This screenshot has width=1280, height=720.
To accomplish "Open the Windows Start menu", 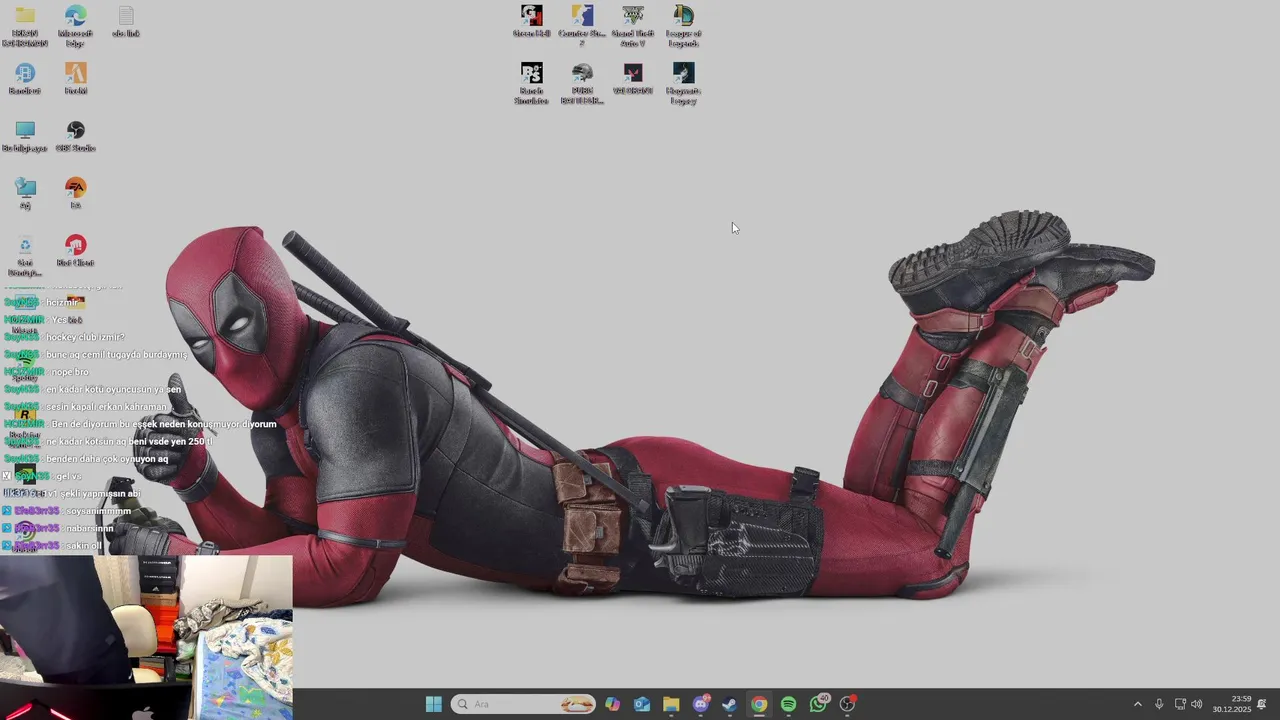I will pyautogui.click(x=433, y=704).
